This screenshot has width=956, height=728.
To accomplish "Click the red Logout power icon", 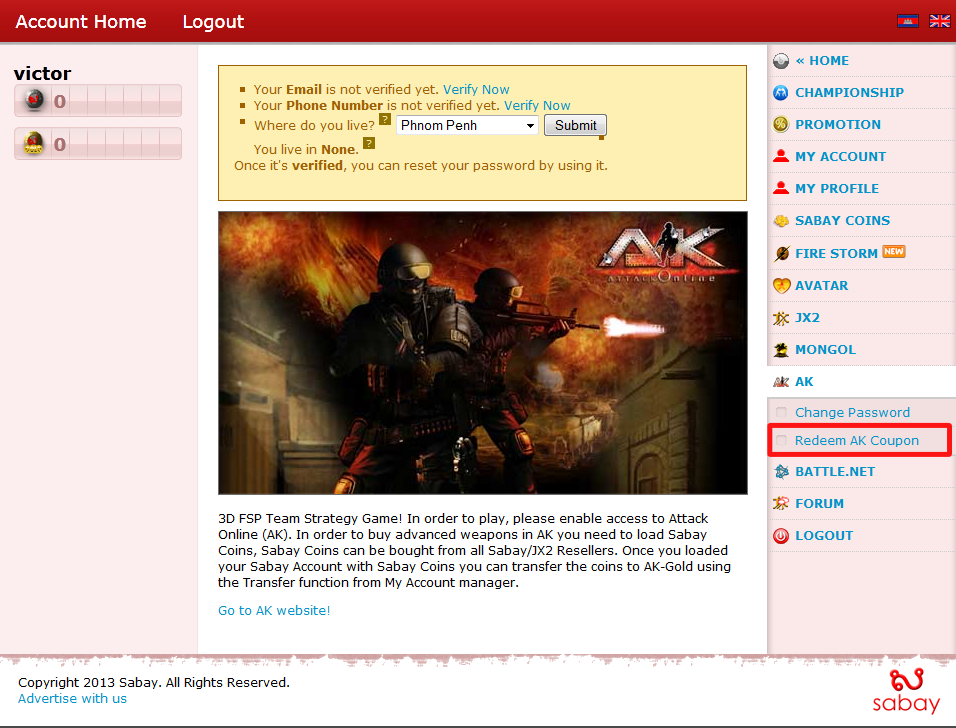I will [781, 535].
